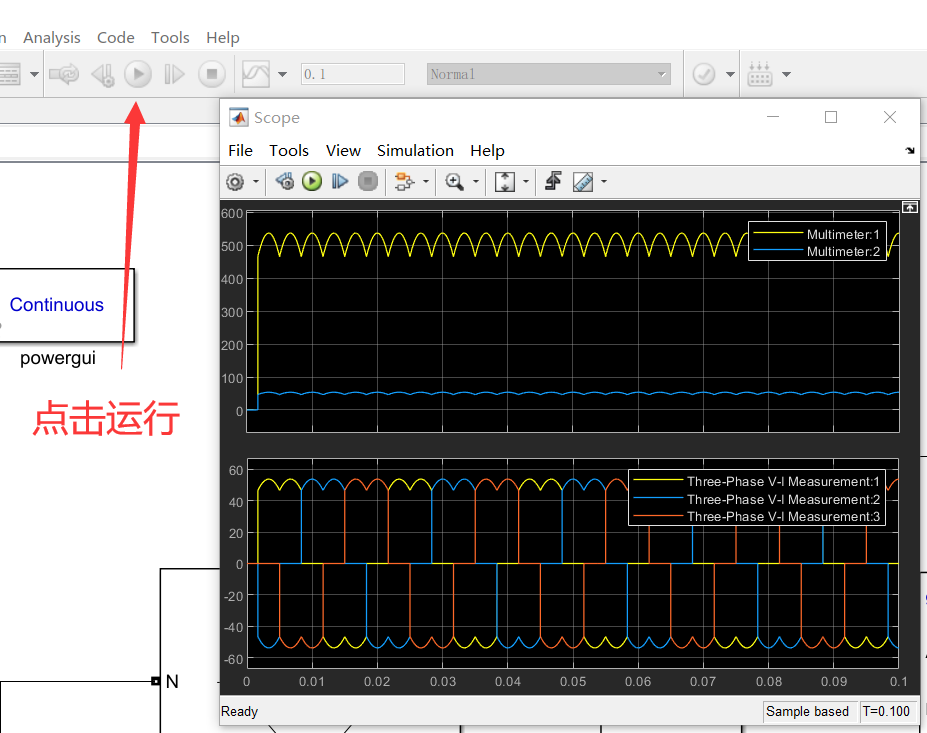Viewport: 927px width, 733px height.
Task: Open the Scope File menu
Action: click(241, 151)
